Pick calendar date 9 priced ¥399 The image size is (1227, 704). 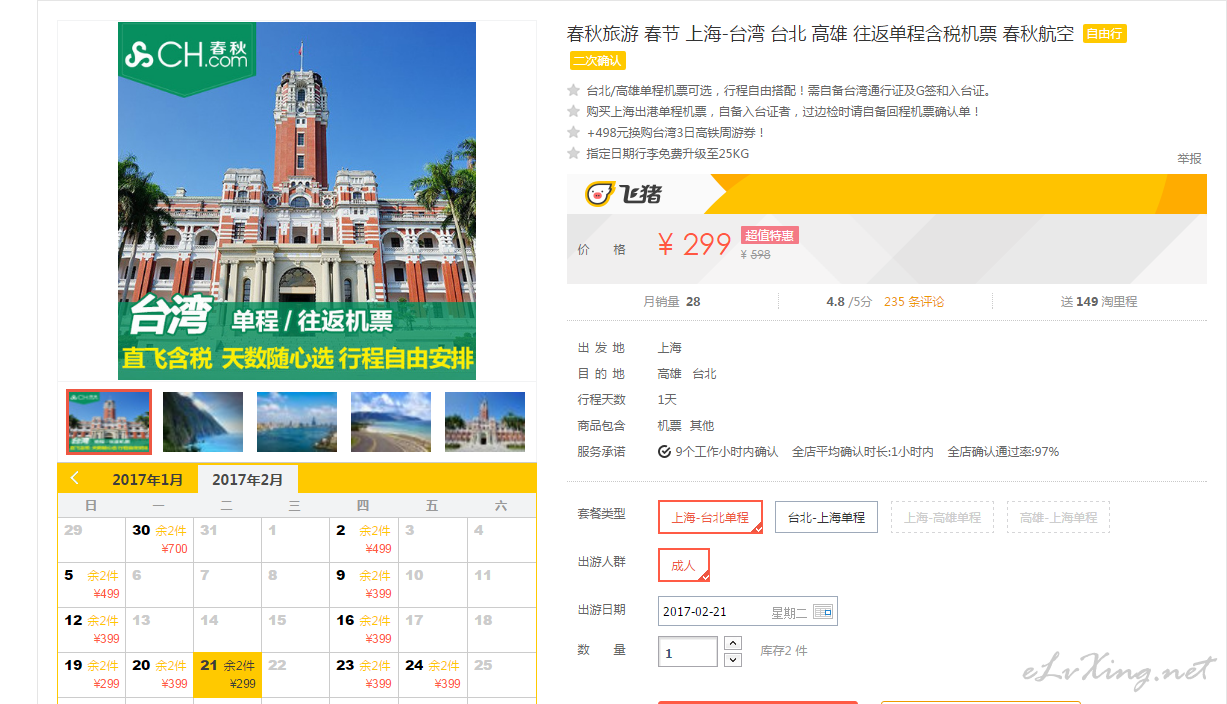tap(363, 584)
